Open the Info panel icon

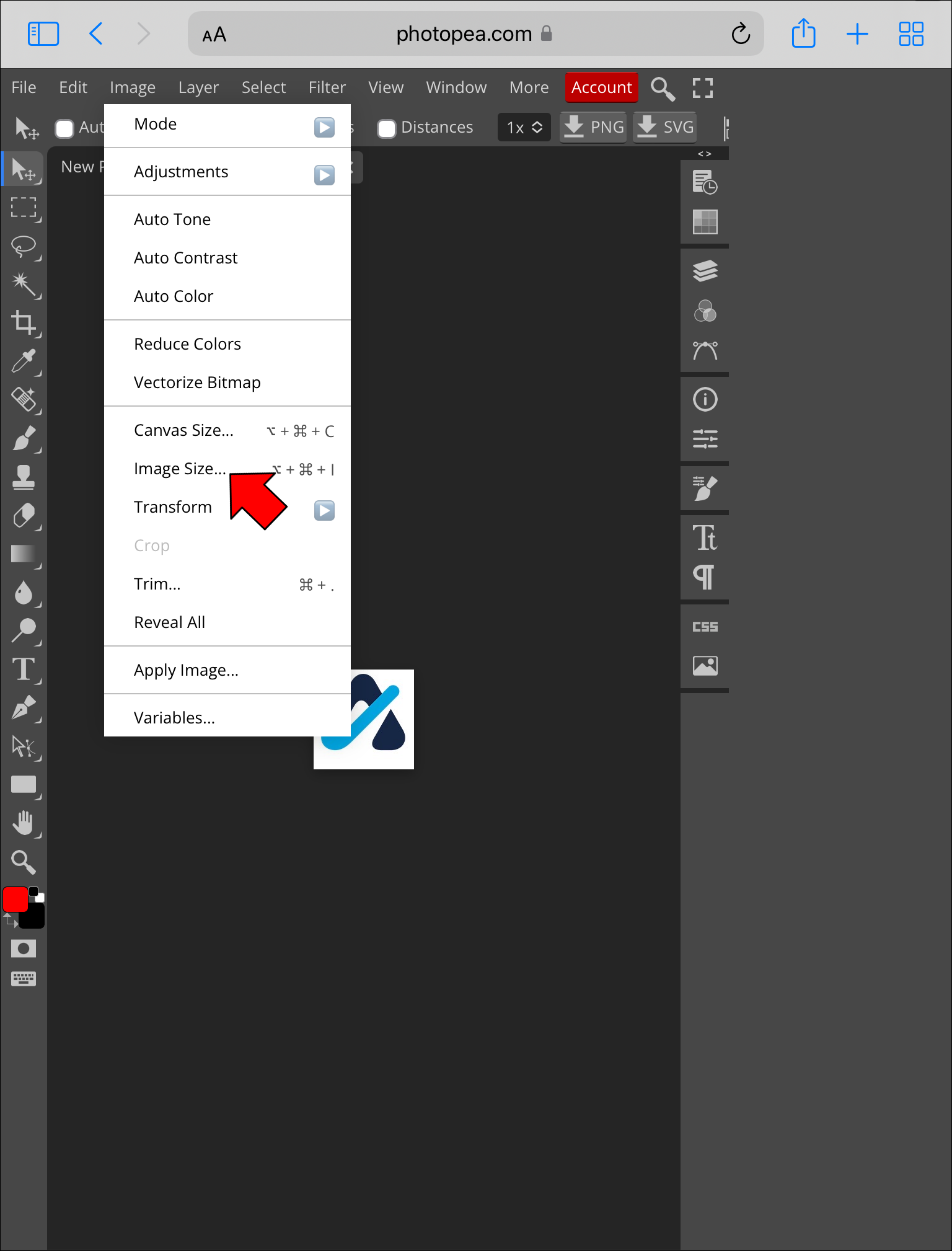point(705,400)
